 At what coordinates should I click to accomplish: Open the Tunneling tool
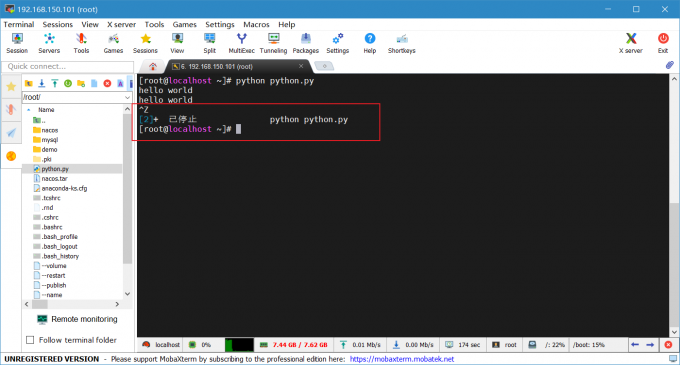pyautogui.click(x=273, y=43)
